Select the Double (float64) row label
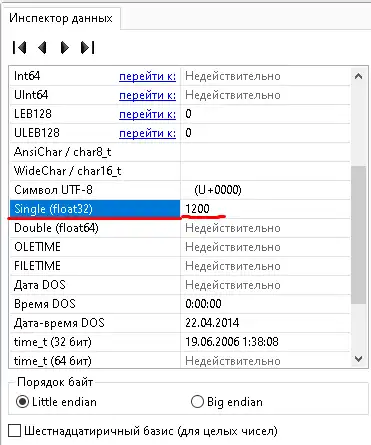The height and width of the screenshot is (445, 371). 56,228
